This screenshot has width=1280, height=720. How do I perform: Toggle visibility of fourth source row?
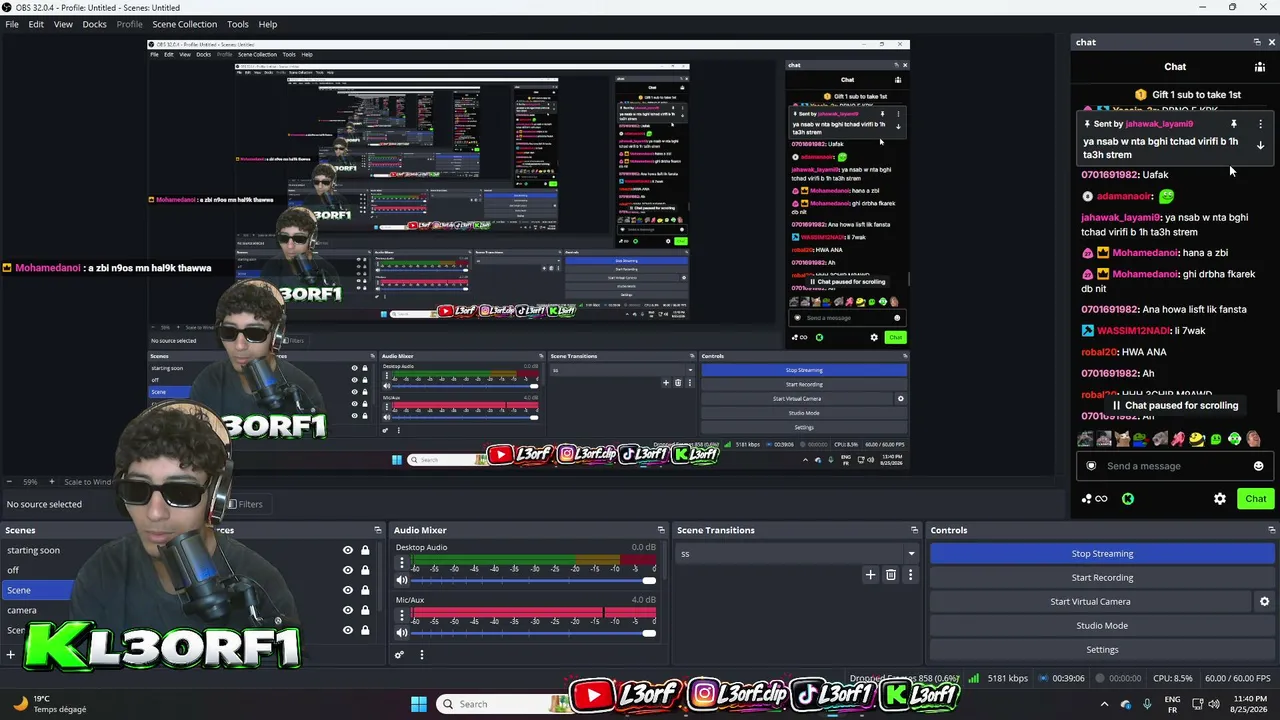[x=348, y=610]
